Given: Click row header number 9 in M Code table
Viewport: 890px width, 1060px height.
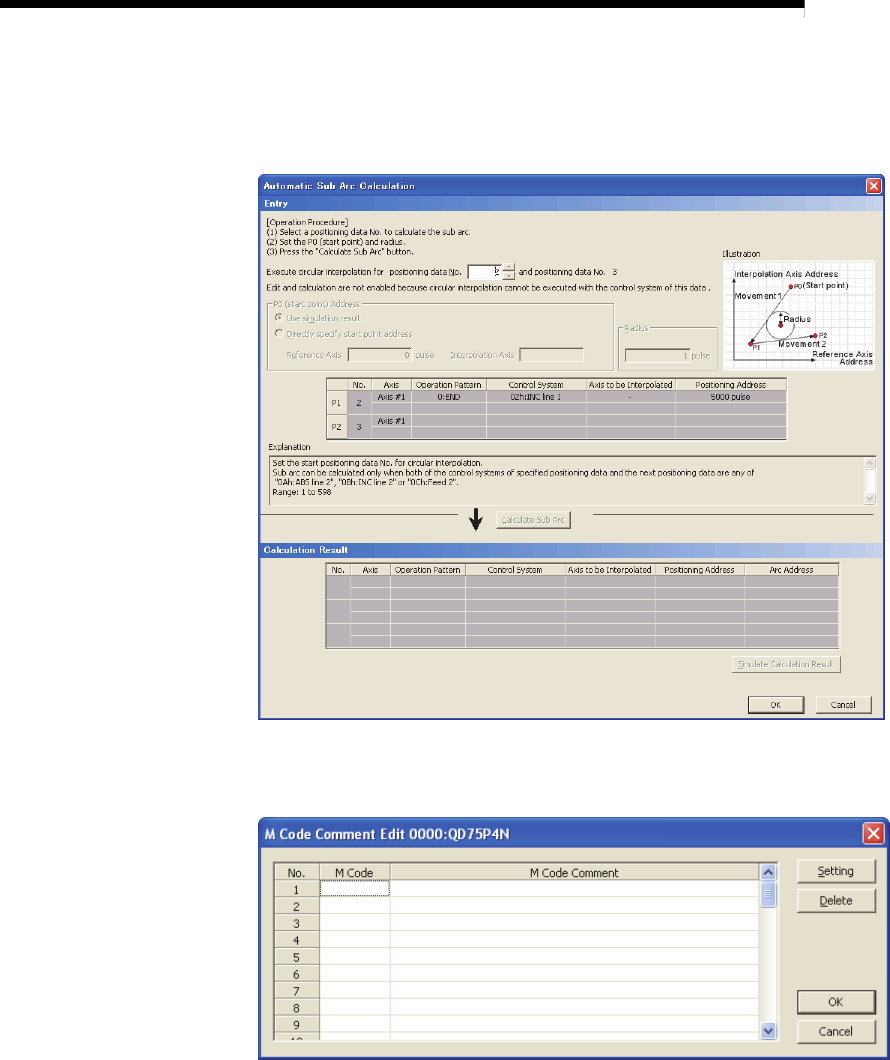Looking at the screenshot, I should [296, 1025].
